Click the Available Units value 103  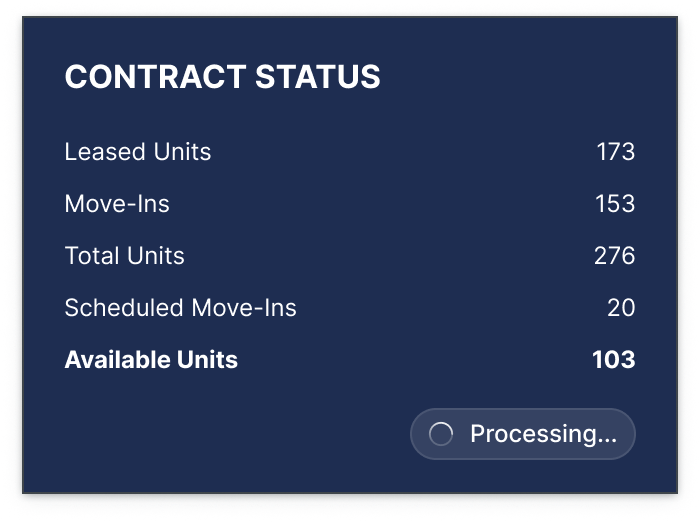[x=613, y=360]
